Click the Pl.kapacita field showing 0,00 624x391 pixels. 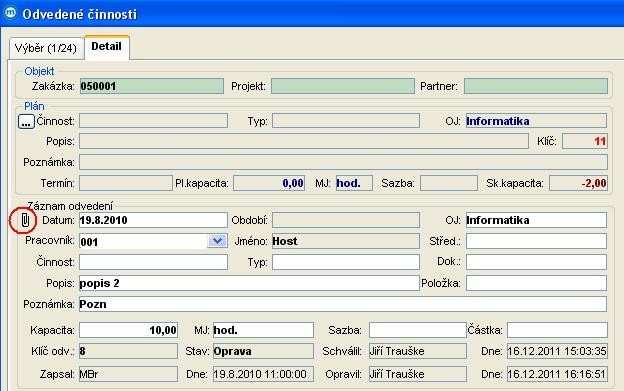pos(269,183)
